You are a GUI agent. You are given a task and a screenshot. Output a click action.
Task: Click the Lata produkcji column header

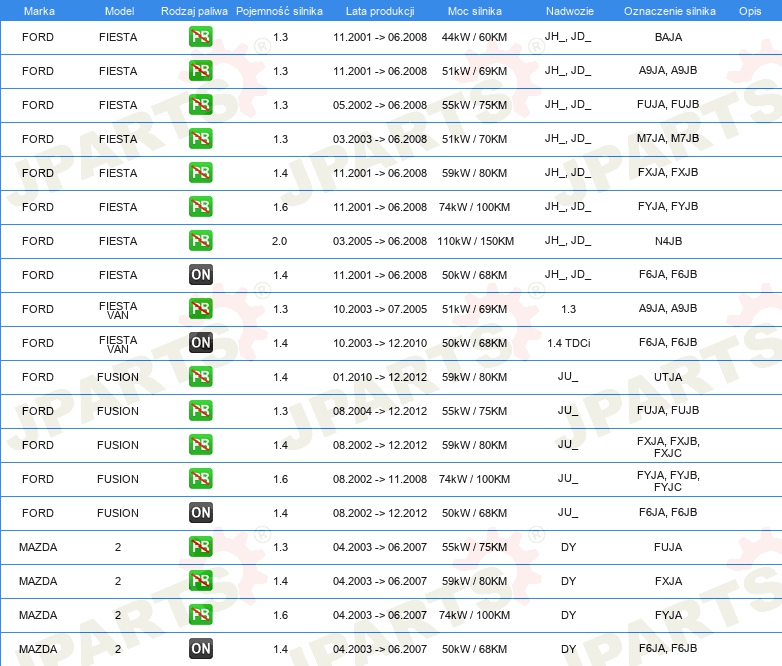[x=380, y=11]
